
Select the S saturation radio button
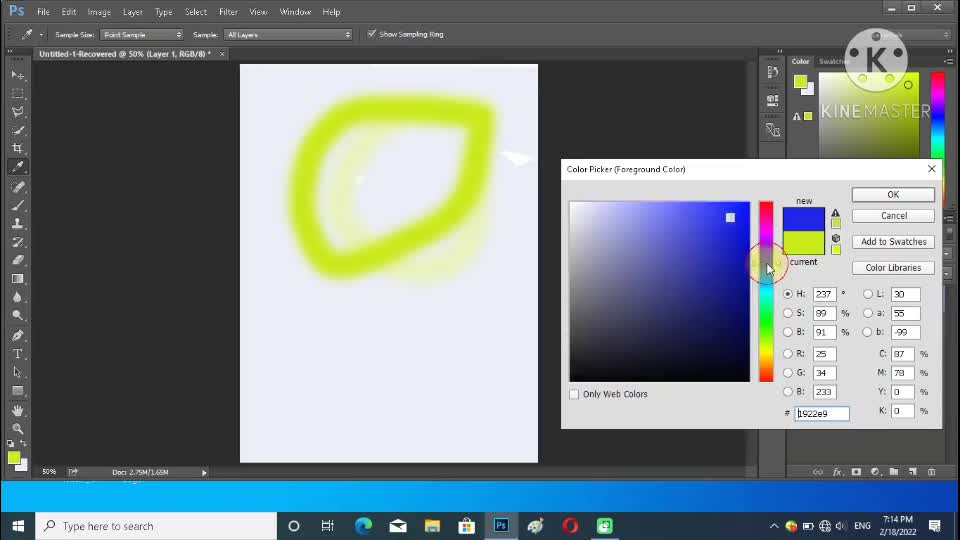click(x=788, y=313)
